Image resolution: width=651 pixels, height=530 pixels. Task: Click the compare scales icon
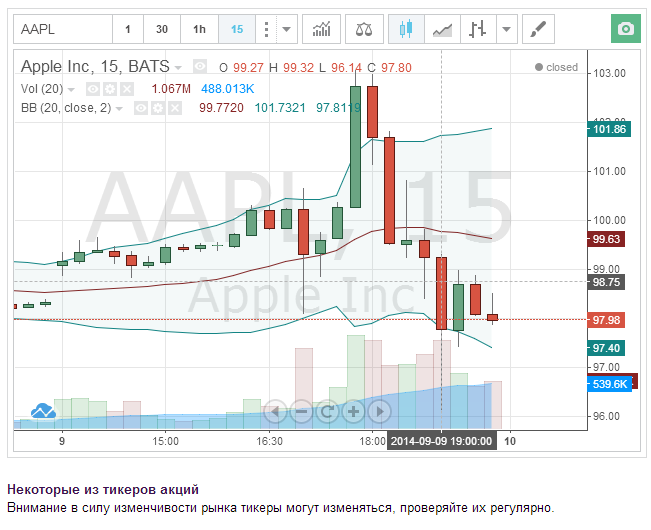(364, 29)
